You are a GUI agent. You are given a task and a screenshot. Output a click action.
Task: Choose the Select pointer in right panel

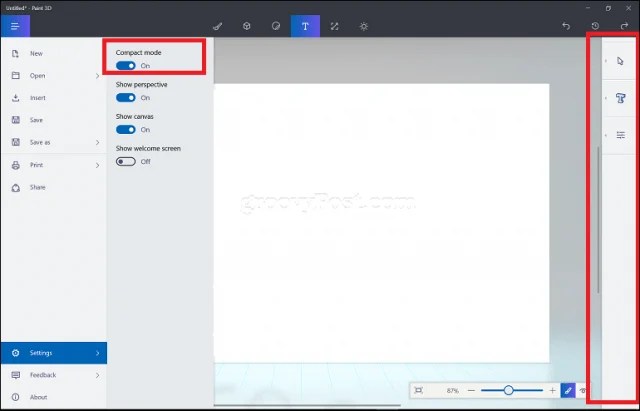tap(620, 61)
